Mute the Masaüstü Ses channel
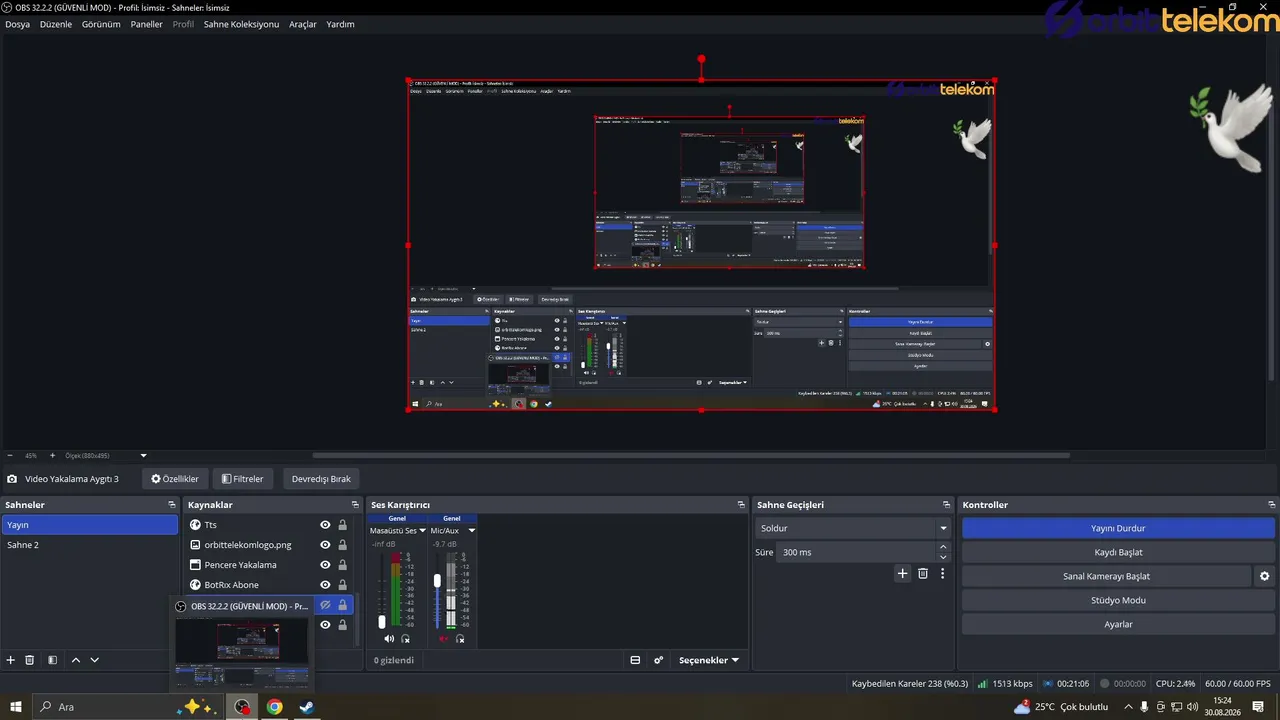The image size is (1280, 720). click(x=389, y=639)
